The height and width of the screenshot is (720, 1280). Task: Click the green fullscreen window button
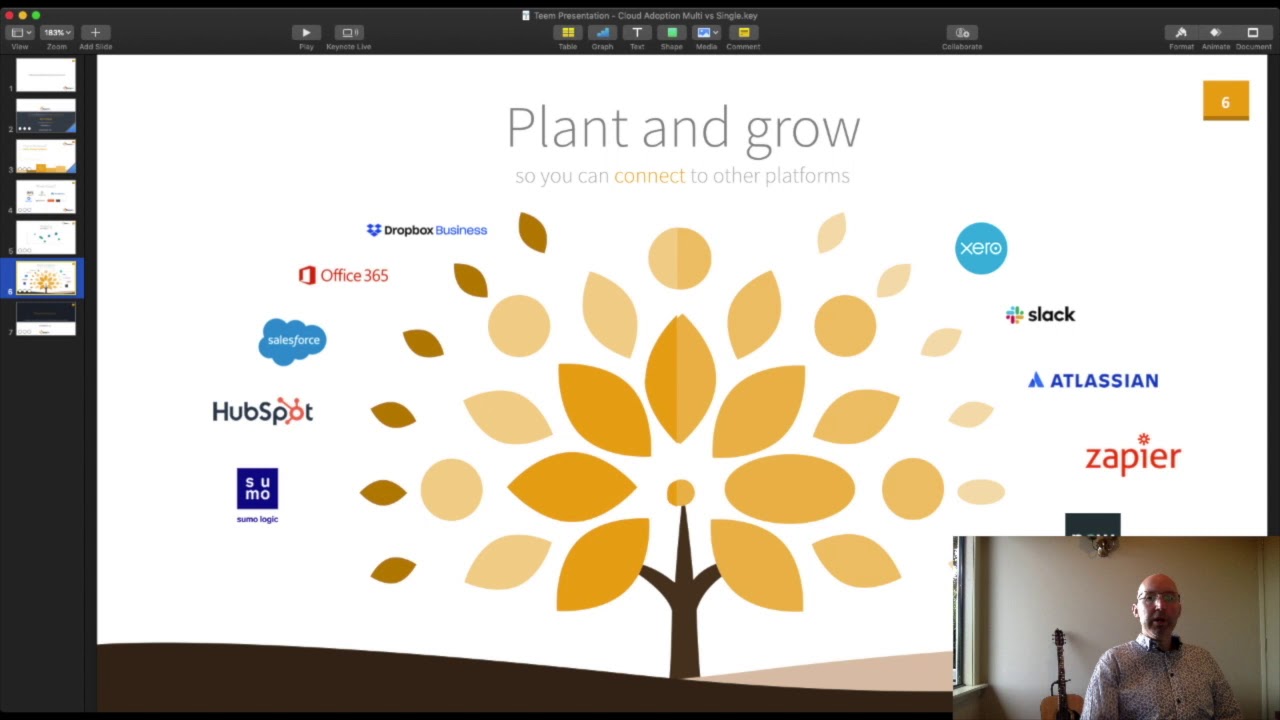pyautogui.click(x=36, y=15)
